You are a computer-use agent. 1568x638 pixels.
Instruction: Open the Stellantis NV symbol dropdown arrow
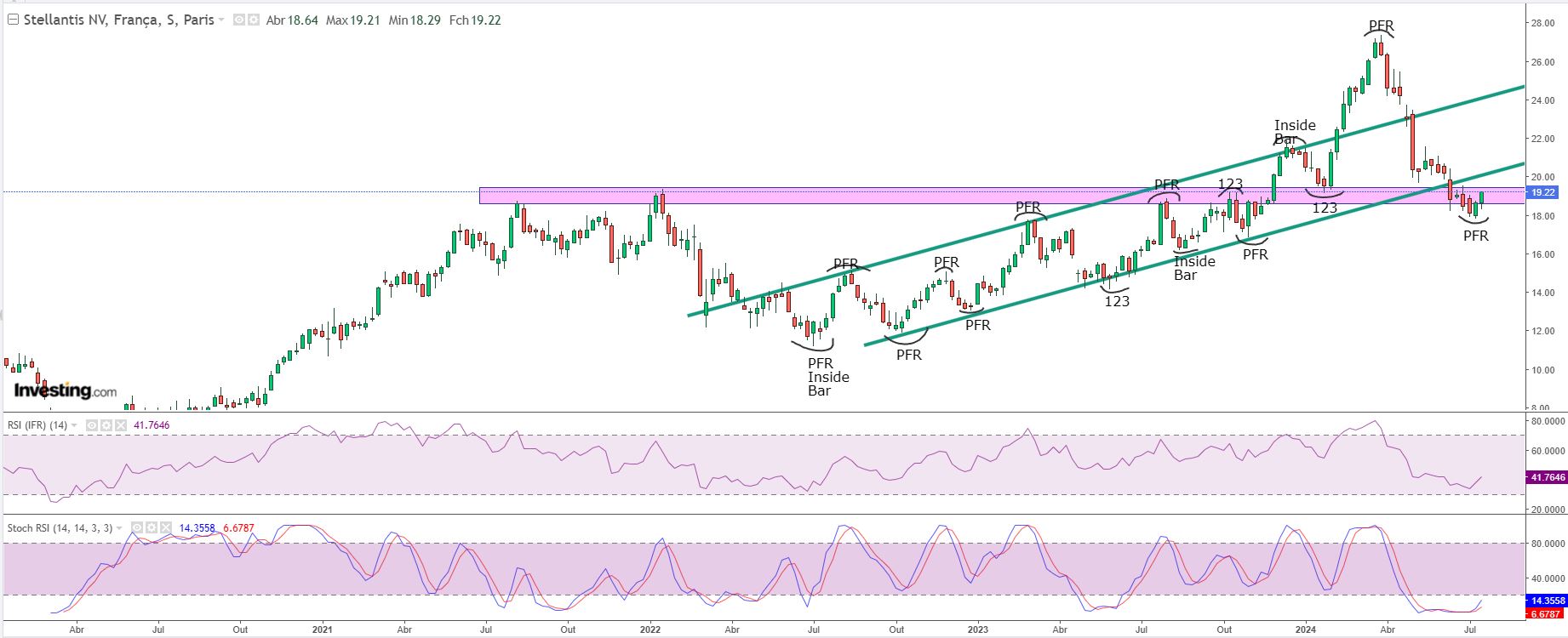(222, 20)
